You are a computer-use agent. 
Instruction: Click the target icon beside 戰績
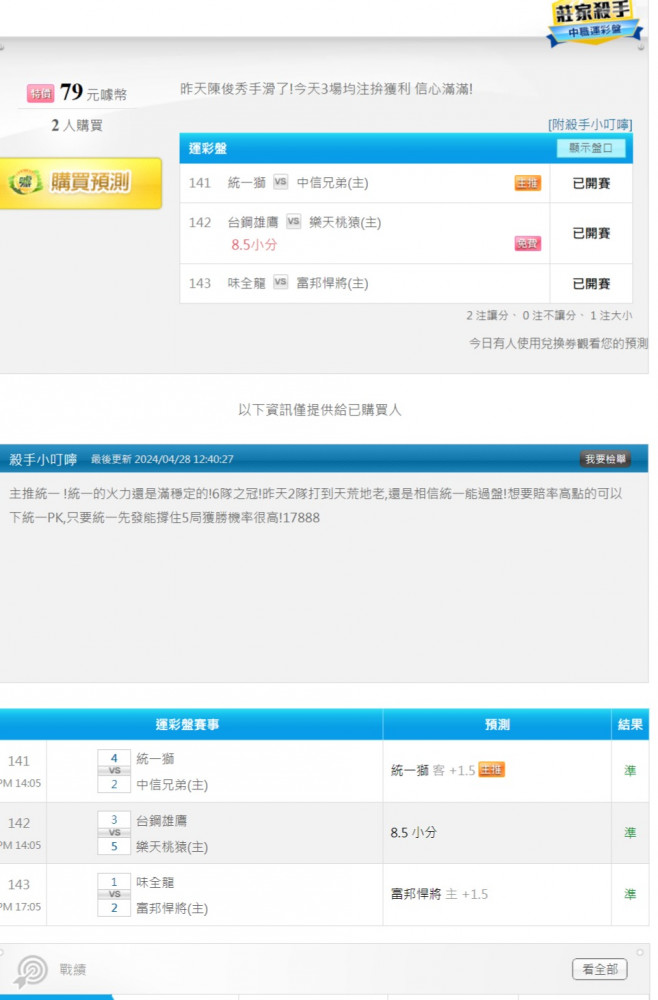[x=31, y=971]
